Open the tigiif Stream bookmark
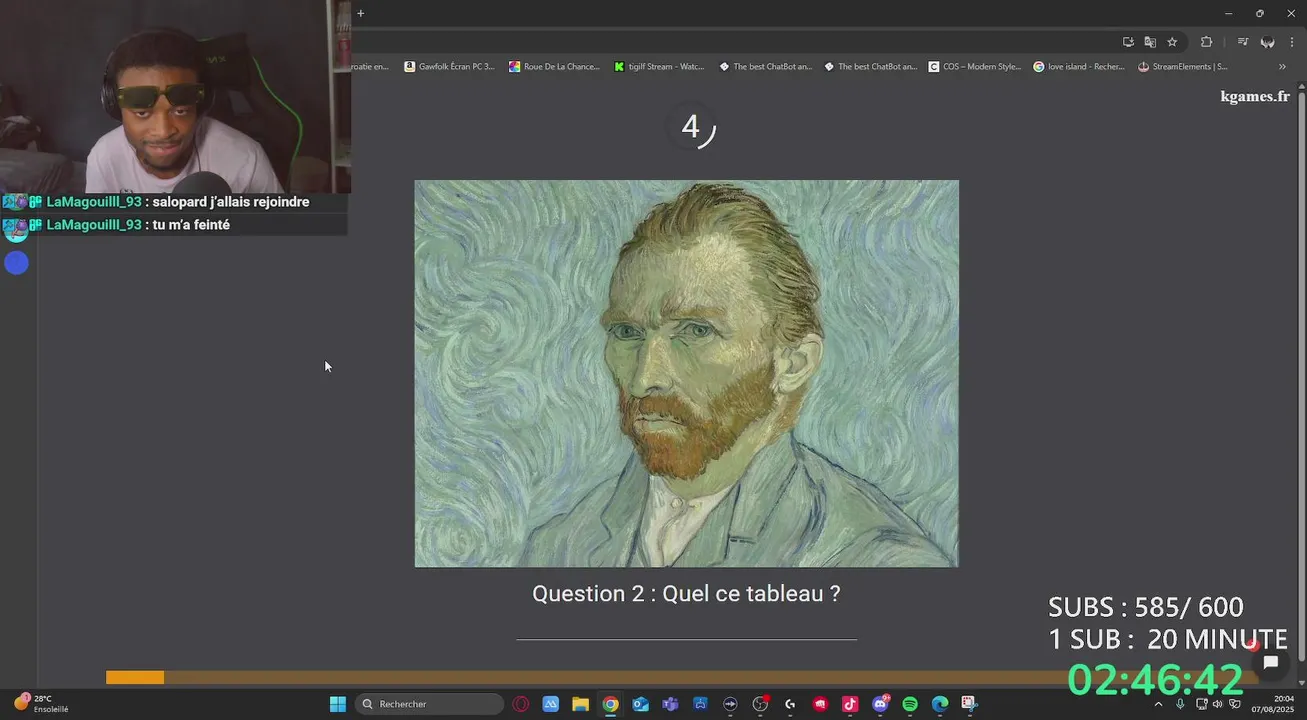The image size is (1307, 720). (x=659, y=67)
